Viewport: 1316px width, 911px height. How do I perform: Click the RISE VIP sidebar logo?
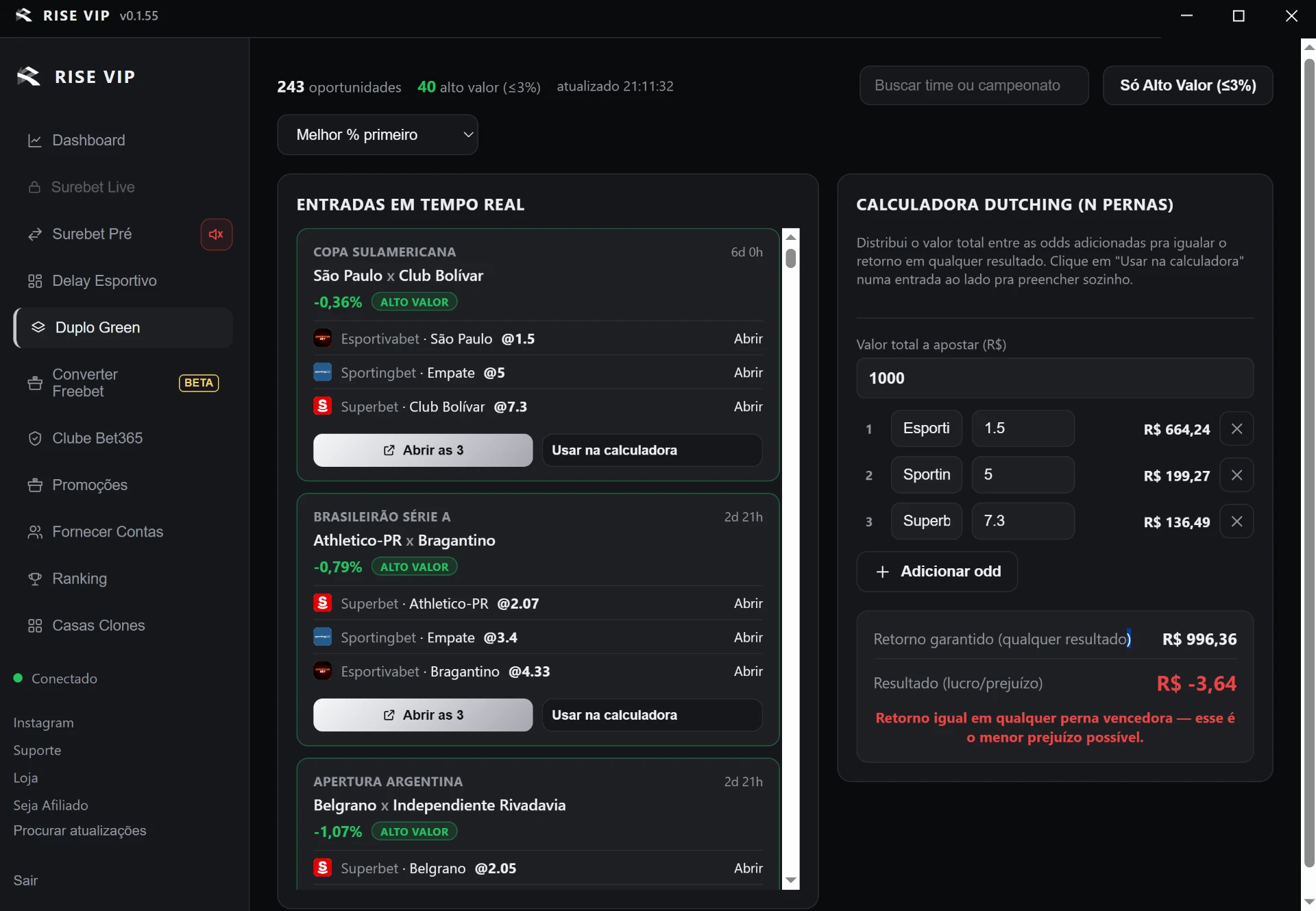click(x=28, y=76)
